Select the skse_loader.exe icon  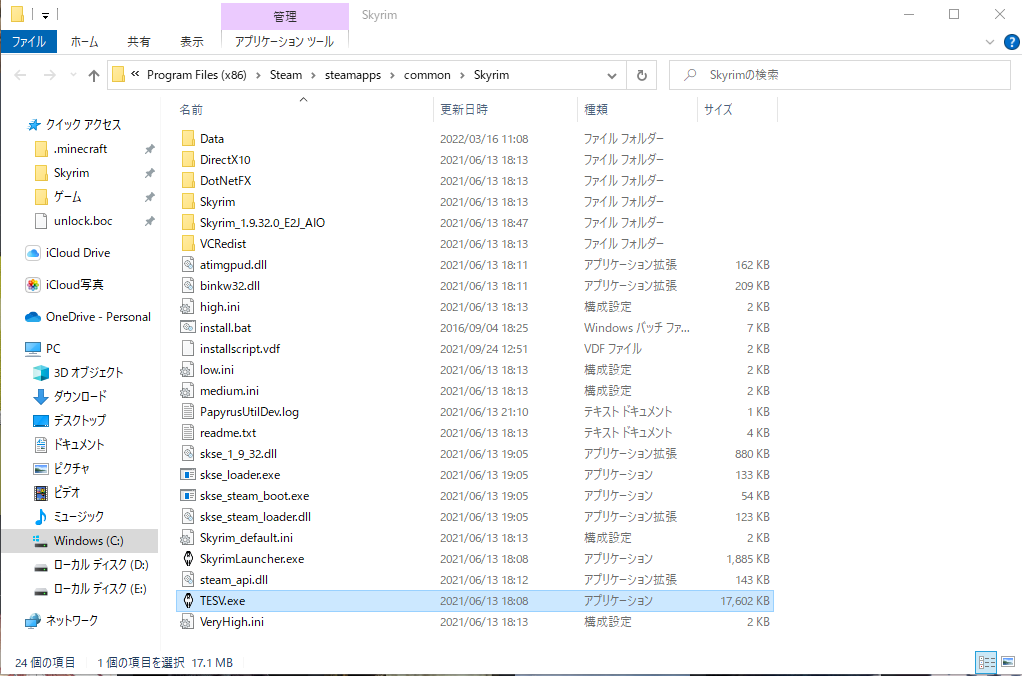pos(188,475)
